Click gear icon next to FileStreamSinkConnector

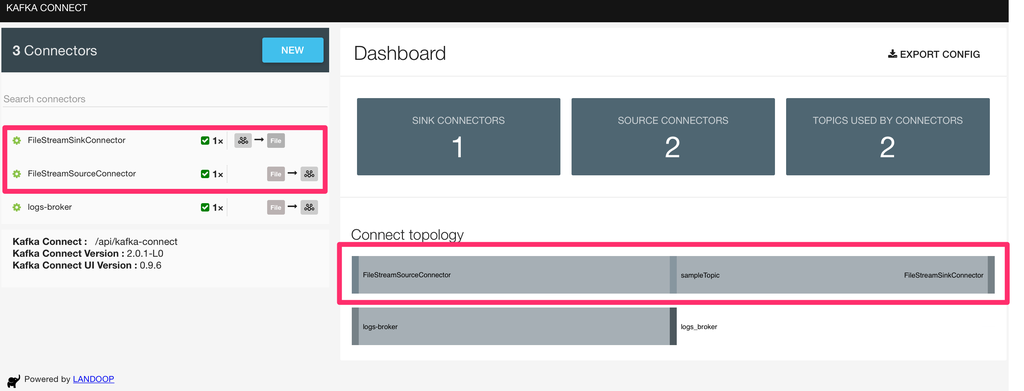click(x=17, y=140)
